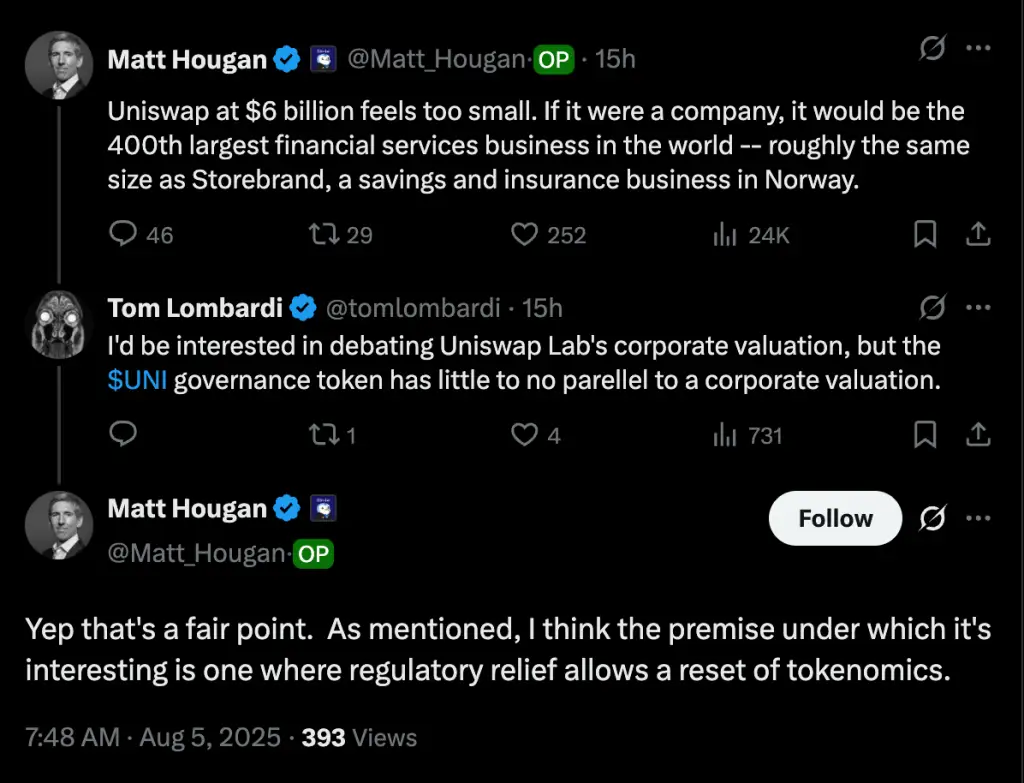Reply to Tom Lombardi's tweet
Image resolution: width=1024 pixels, height=783 pixels.
pyautogui.click(x=123, y=434)
